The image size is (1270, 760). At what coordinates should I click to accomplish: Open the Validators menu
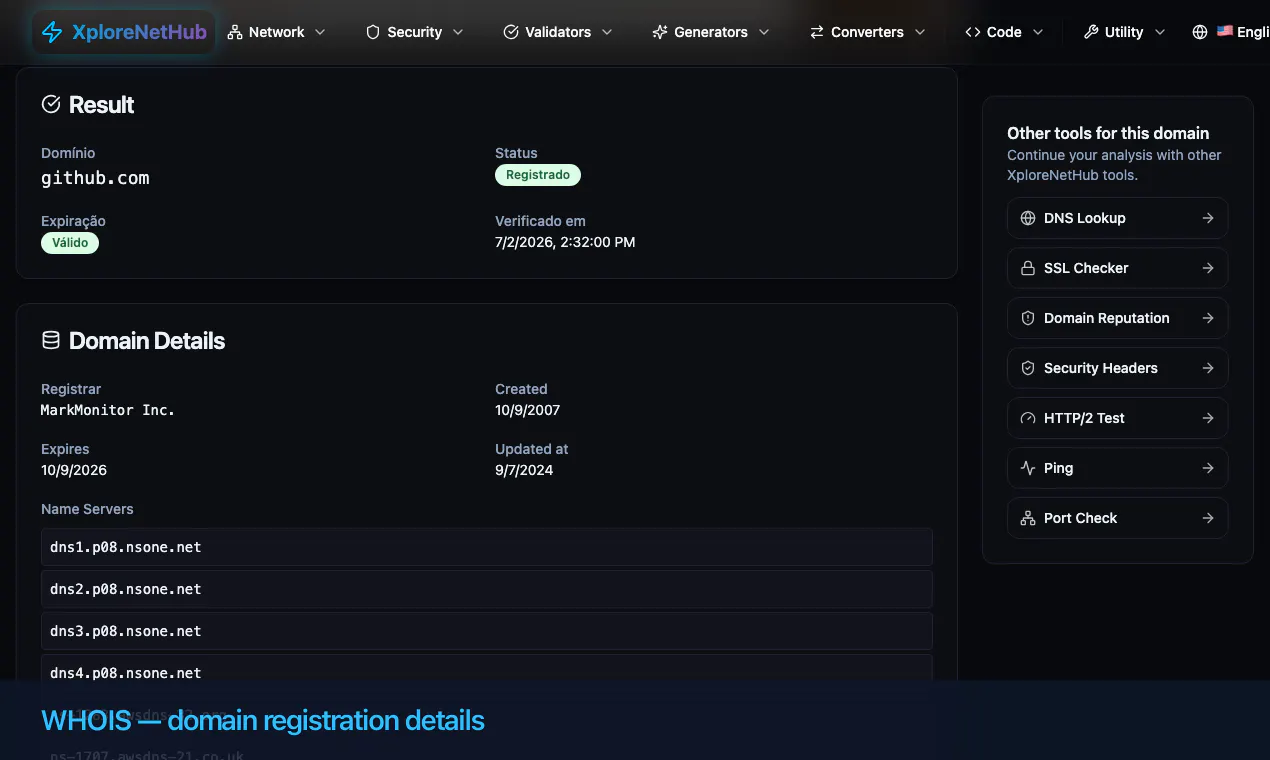point(559,32)
